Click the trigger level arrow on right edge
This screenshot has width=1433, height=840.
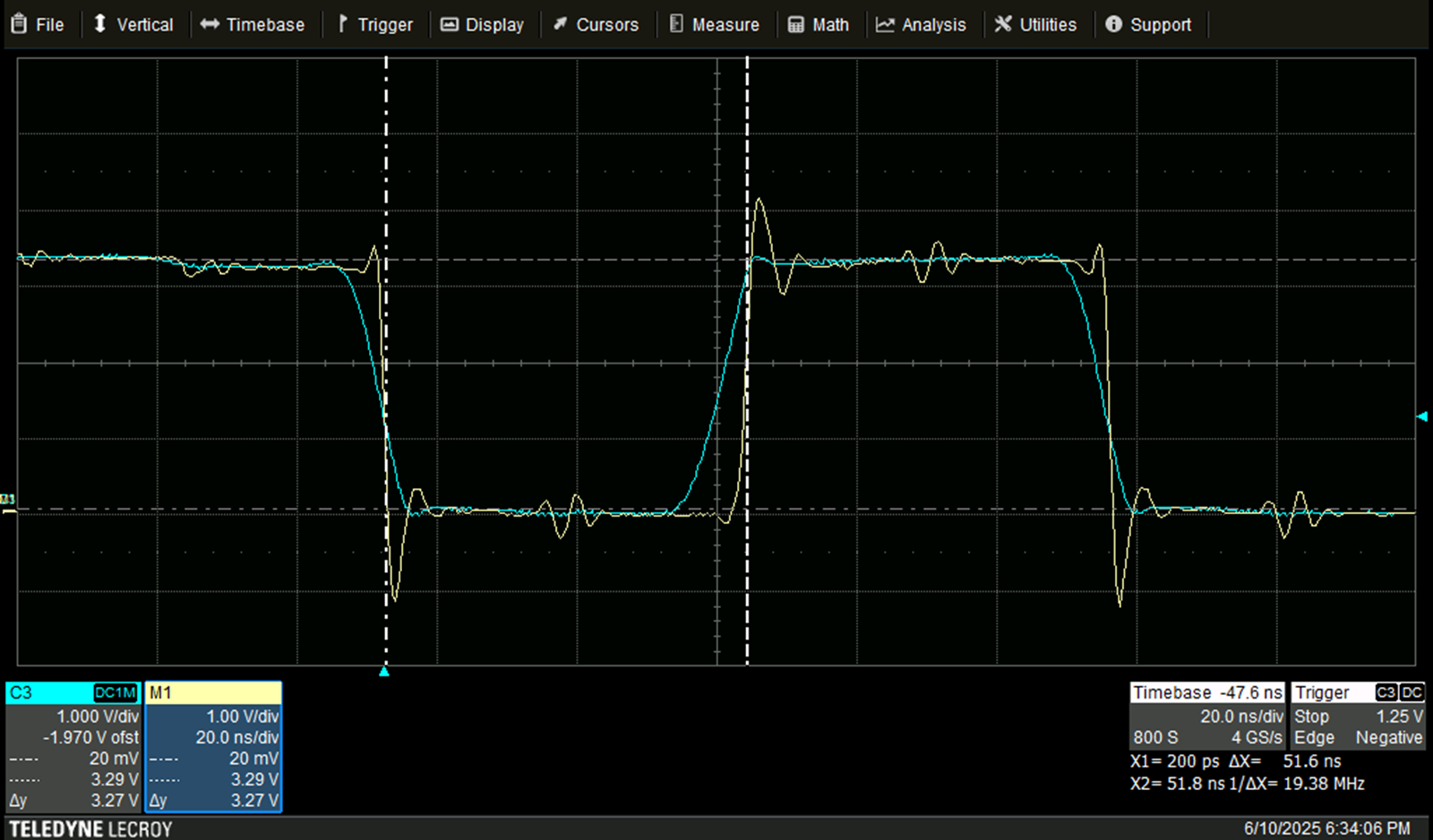pos(1423,415)
